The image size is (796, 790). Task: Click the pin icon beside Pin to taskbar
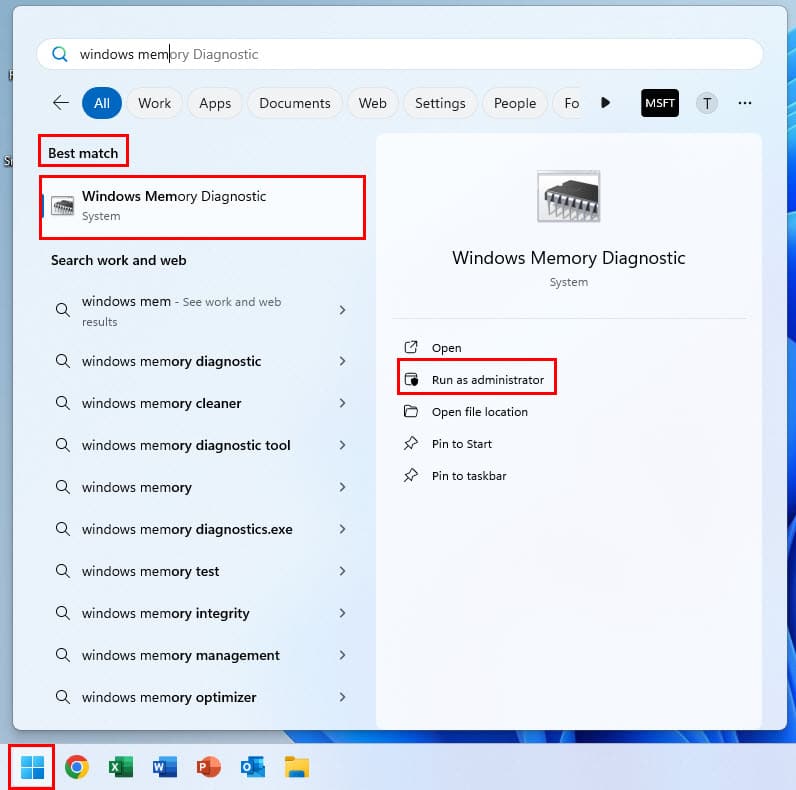tap(410, 475)
